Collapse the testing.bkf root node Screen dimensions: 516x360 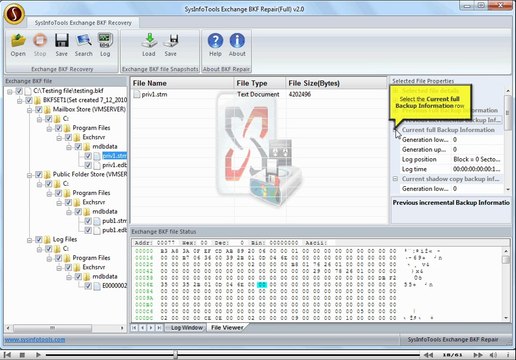pyautogui.click(x=10, y=91)
